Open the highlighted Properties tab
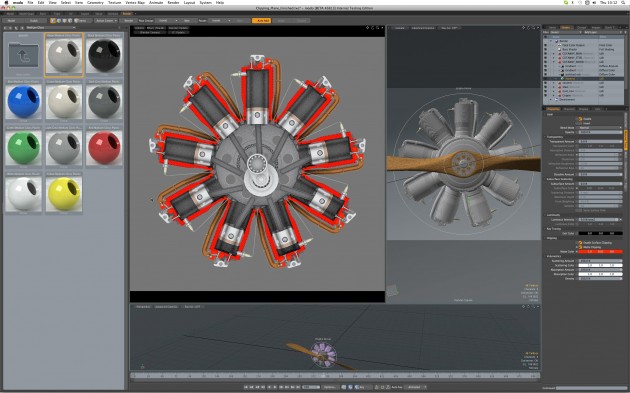 pyautogui.click(x=553, y=109)
